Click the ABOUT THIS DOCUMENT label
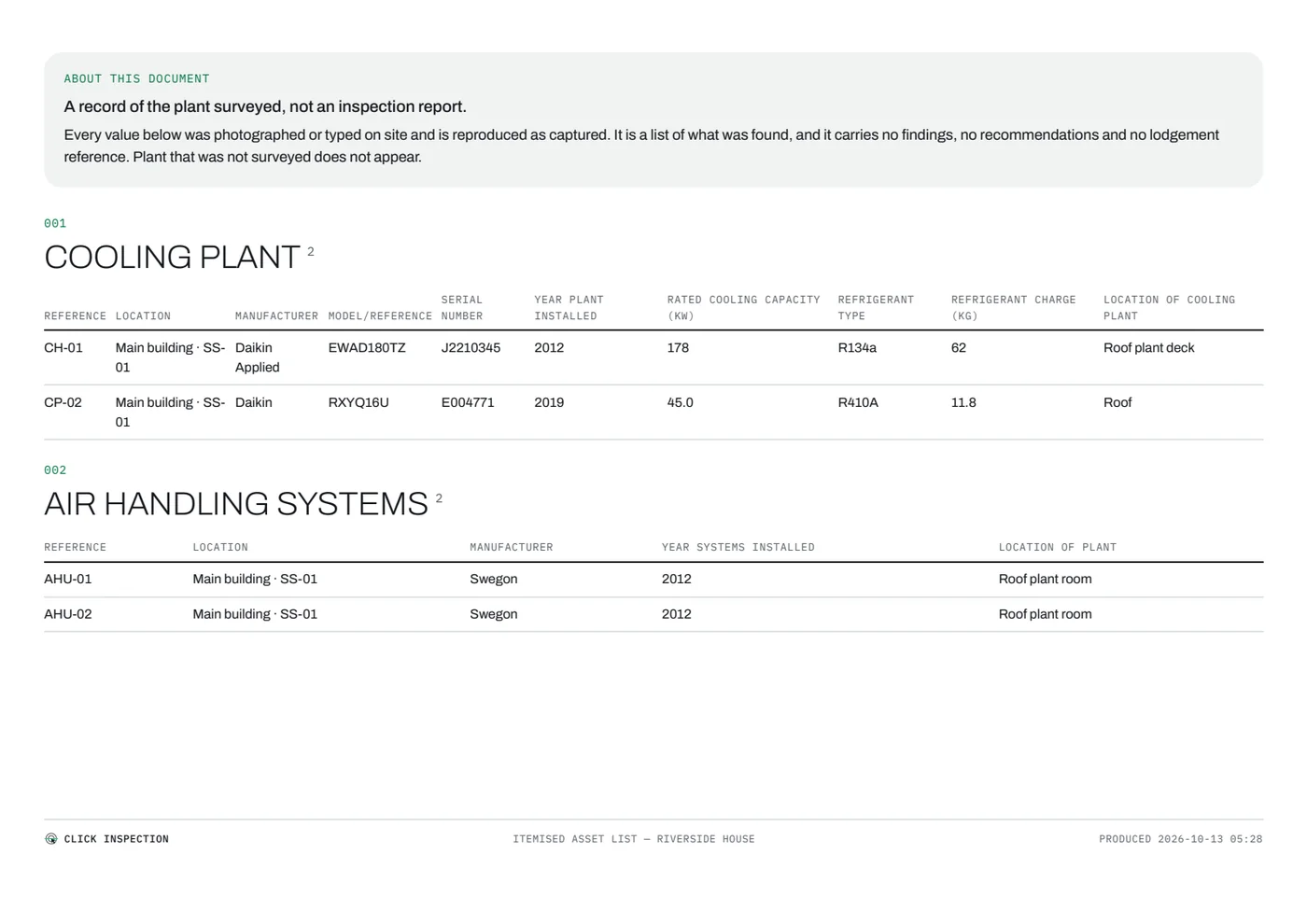The width and height of the screenshot is (1307, 924). coord(136,79)
